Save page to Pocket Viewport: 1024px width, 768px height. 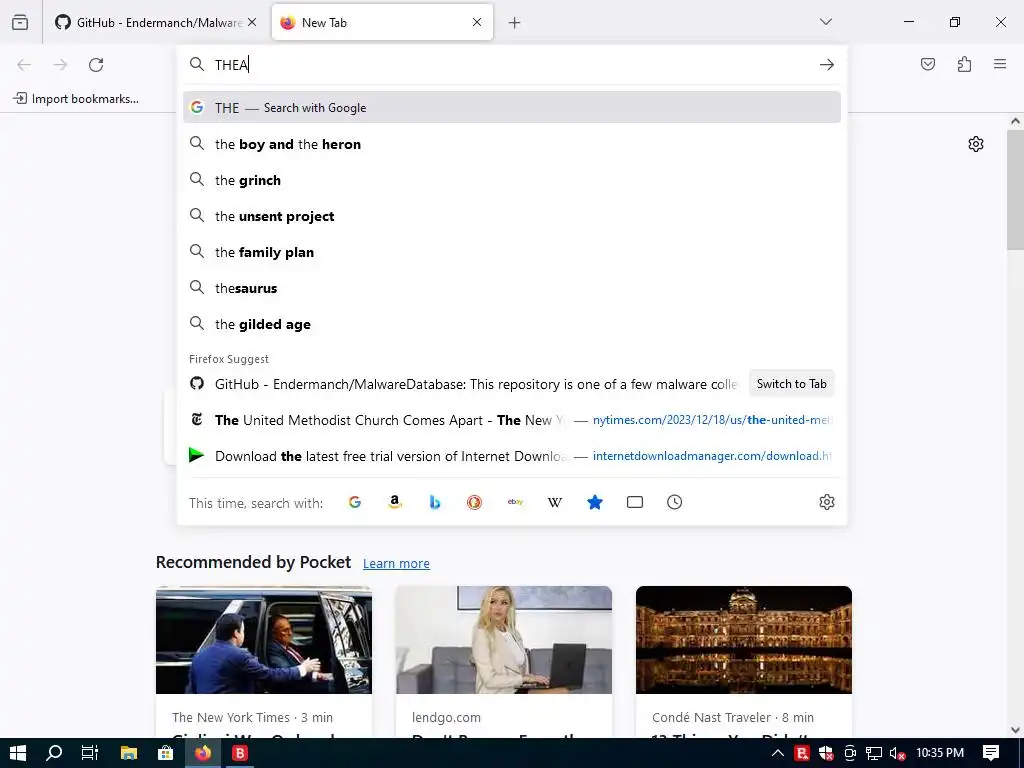[x=928, y=64]
